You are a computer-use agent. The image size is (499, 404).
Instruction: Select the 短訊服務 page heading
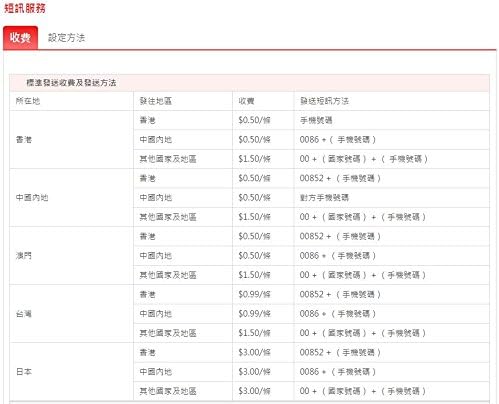(x=25, y=8)
